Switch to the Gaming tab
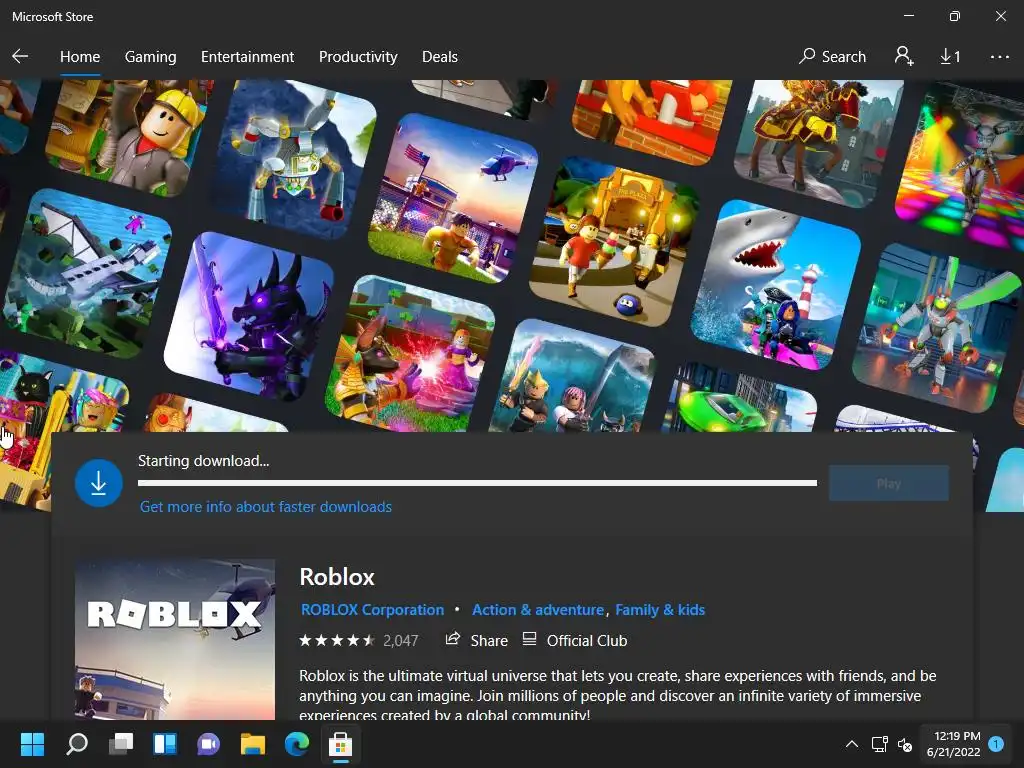Image resolution: width=1024 pixels, height=768 pixels. click(150, 57)
